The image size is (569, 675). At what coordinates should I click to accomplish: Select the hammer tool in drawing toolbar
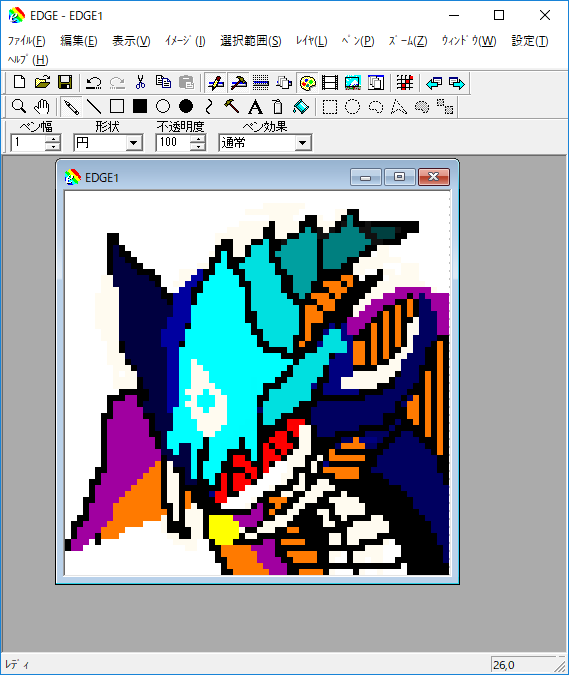232,106
